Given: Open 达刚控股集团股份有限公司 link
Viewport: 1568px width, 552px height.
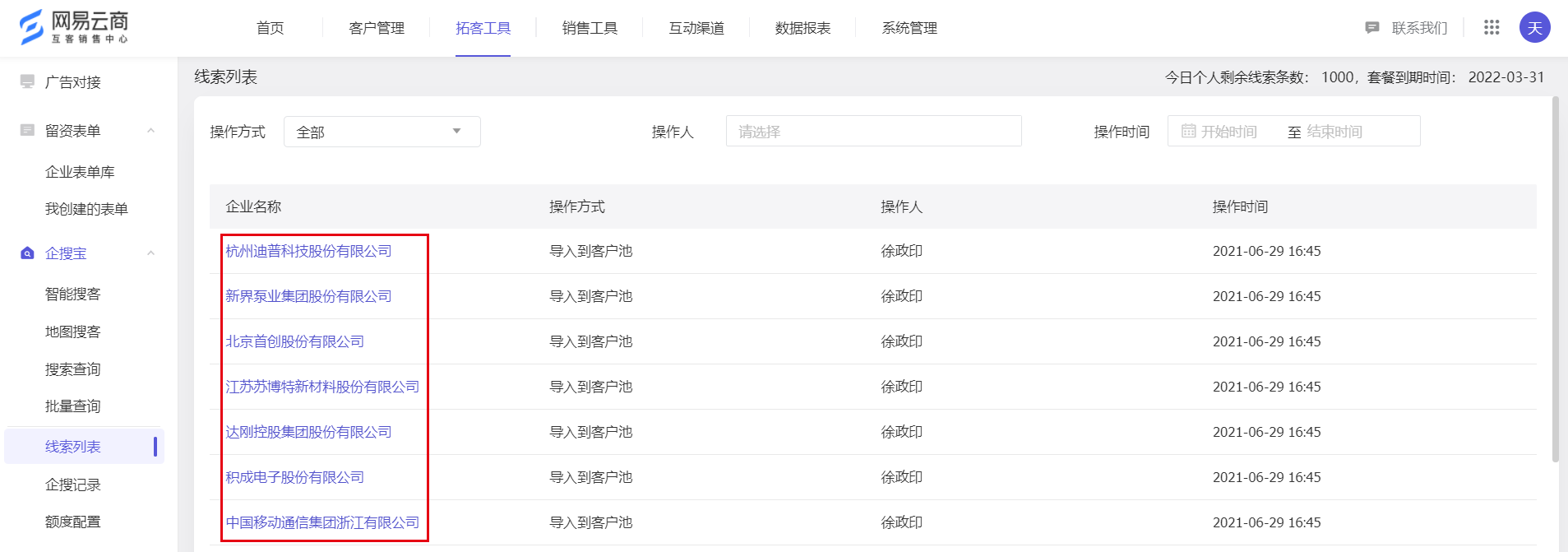Looking at the screenshot, I should pyautogui.click(x=308, y=432).
